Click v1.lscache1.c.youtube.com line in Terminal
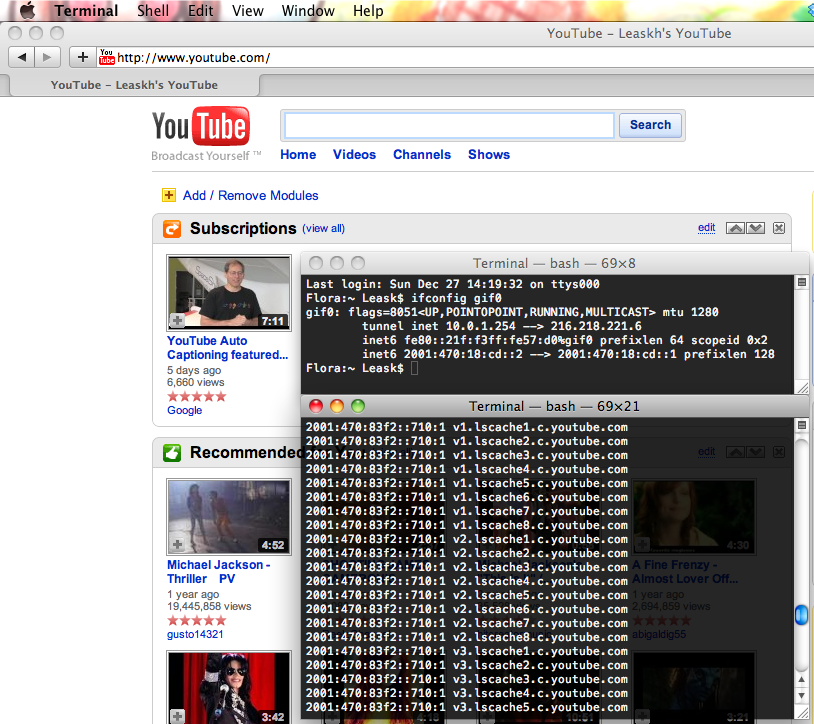Image resolution: width=814 pixels, height=724 pixels. pyautogui.click(x=467, y=427)
